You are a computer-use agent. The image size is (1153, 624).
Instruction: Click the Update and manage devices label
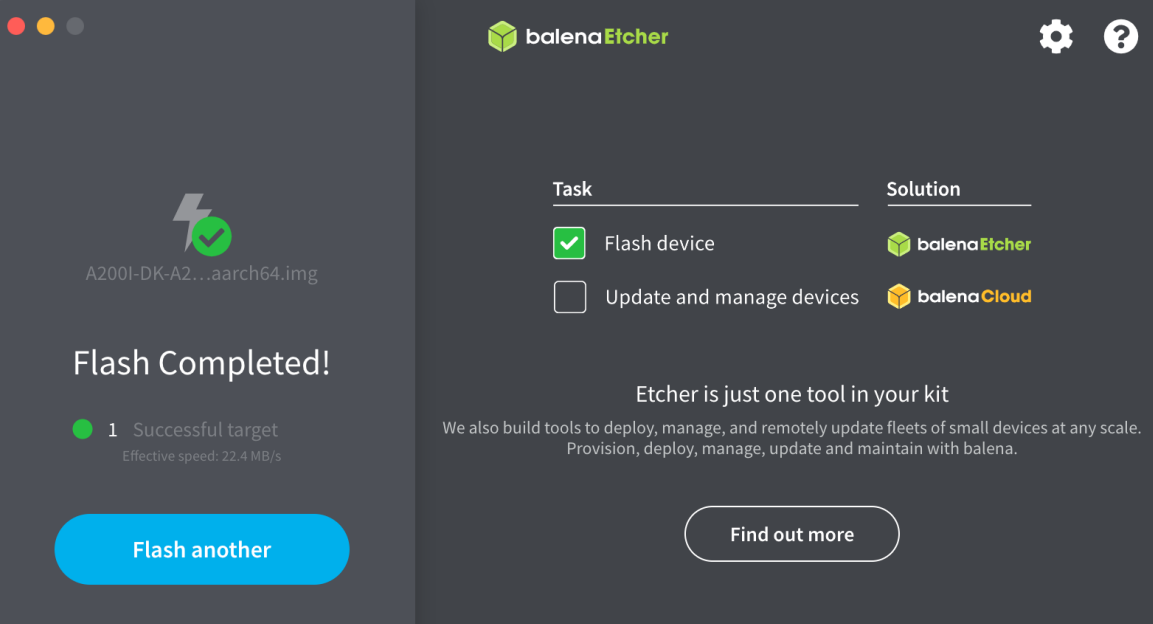coord(732,297)
